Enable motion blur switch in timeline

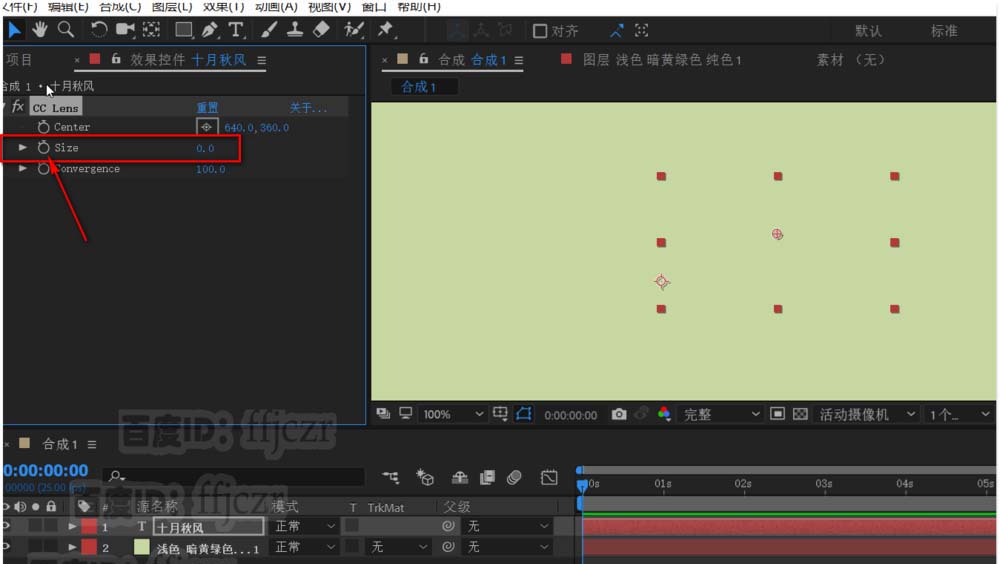pyautogui.click(x=514, y=477)
